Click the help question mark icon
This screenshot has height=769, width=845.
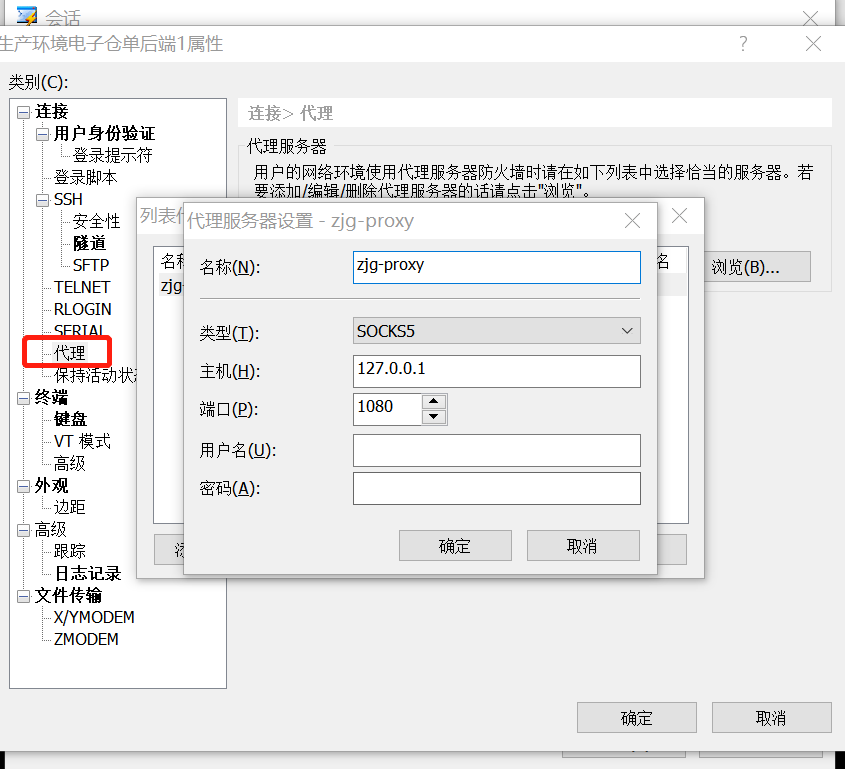(x=742, y=45)
